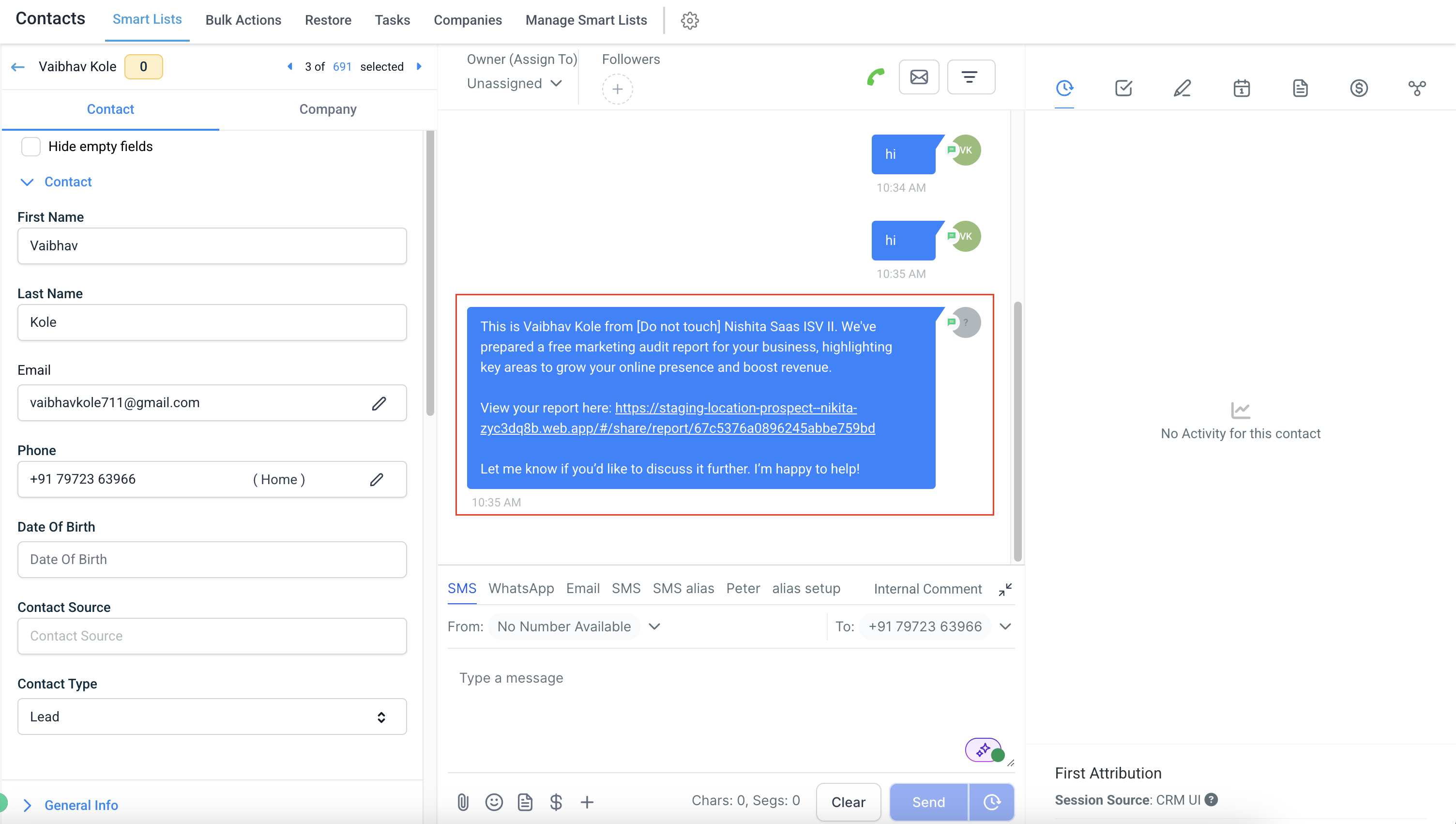Click the settings gear icon
Screen dimensions: 1456x824
pos(690,20)
